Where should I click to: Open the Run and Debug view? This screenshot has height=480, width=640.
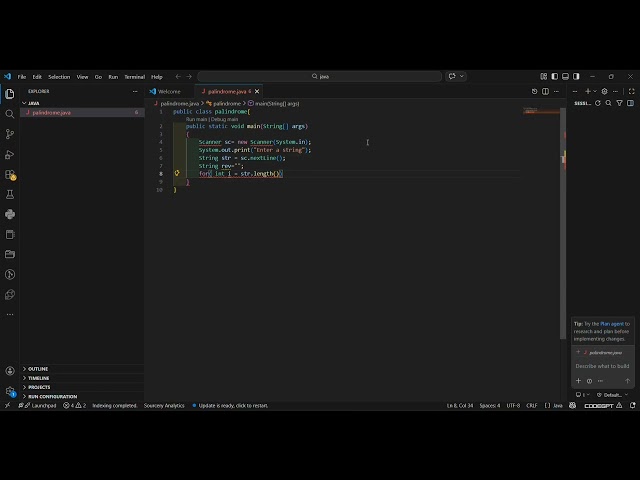coord(10,154)
